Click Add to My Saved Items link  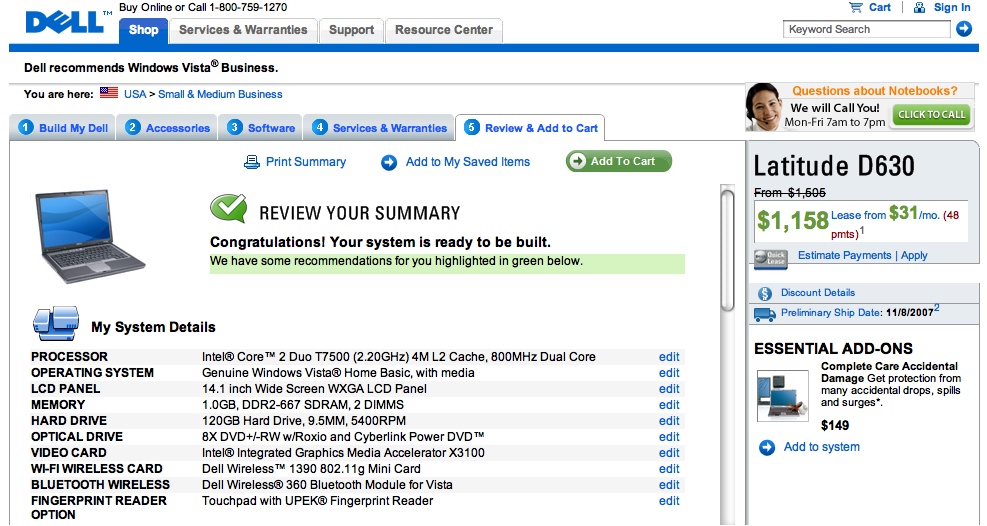[468, 162]
